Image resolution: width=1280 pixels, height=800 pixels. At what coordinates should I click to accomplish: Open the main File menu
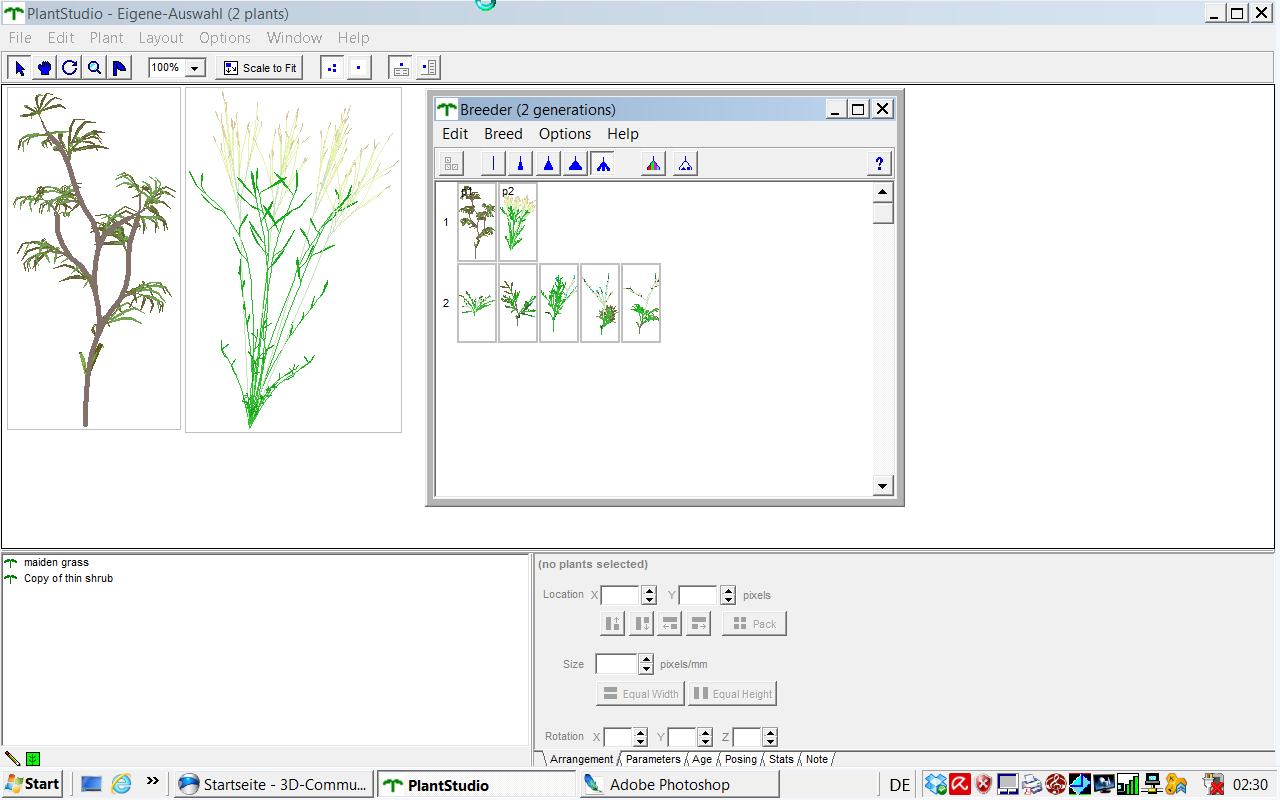point(20,38)
